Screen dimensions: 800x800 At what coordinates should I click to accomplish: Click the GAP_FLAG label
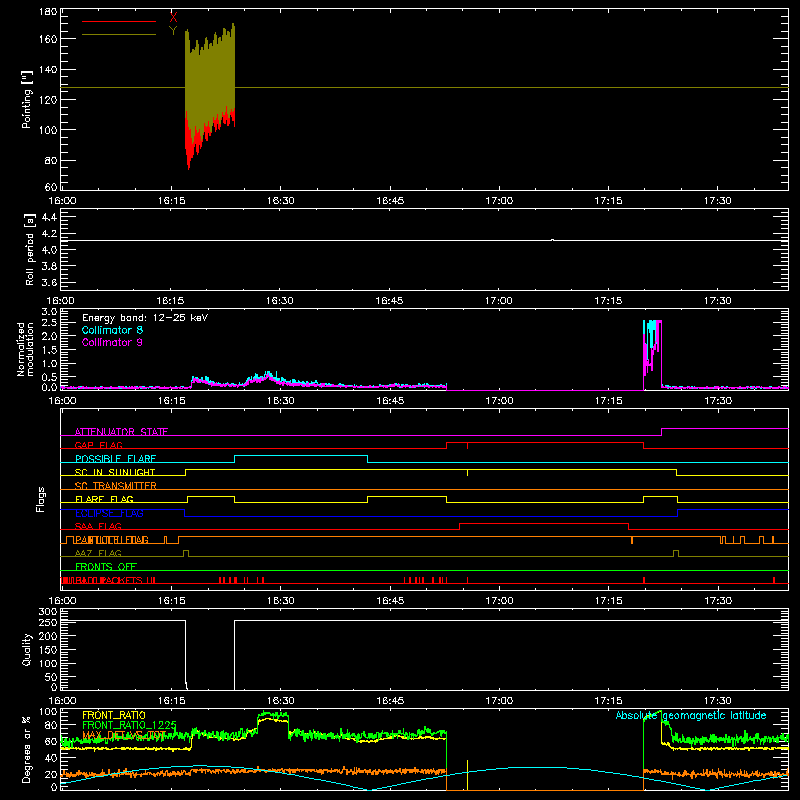pyautogui.click(x=98, y=445)
